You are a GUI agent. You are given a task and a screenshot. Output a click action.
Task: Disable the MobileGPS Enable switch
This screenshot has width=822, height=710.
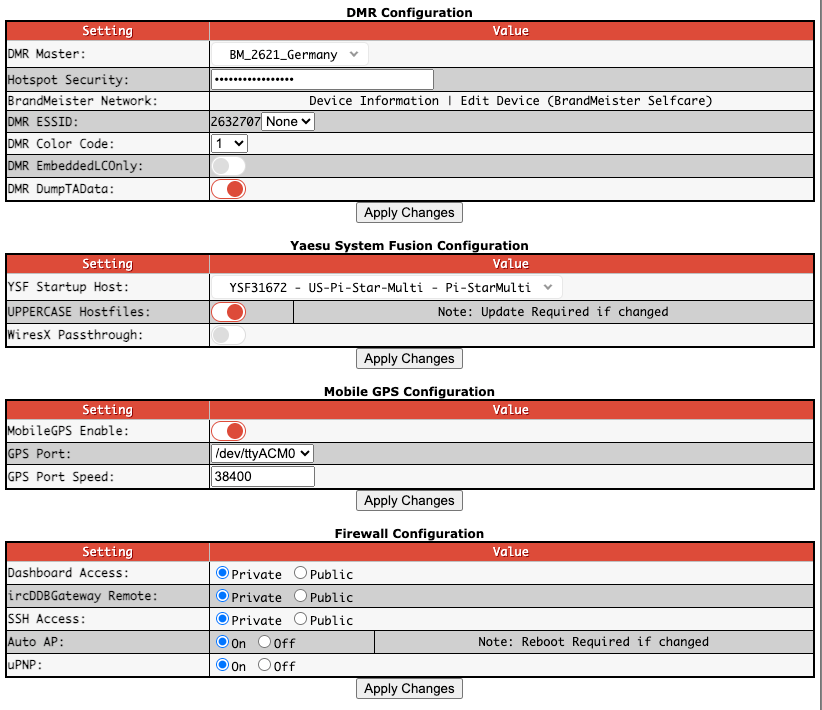[x=228, y=431]
